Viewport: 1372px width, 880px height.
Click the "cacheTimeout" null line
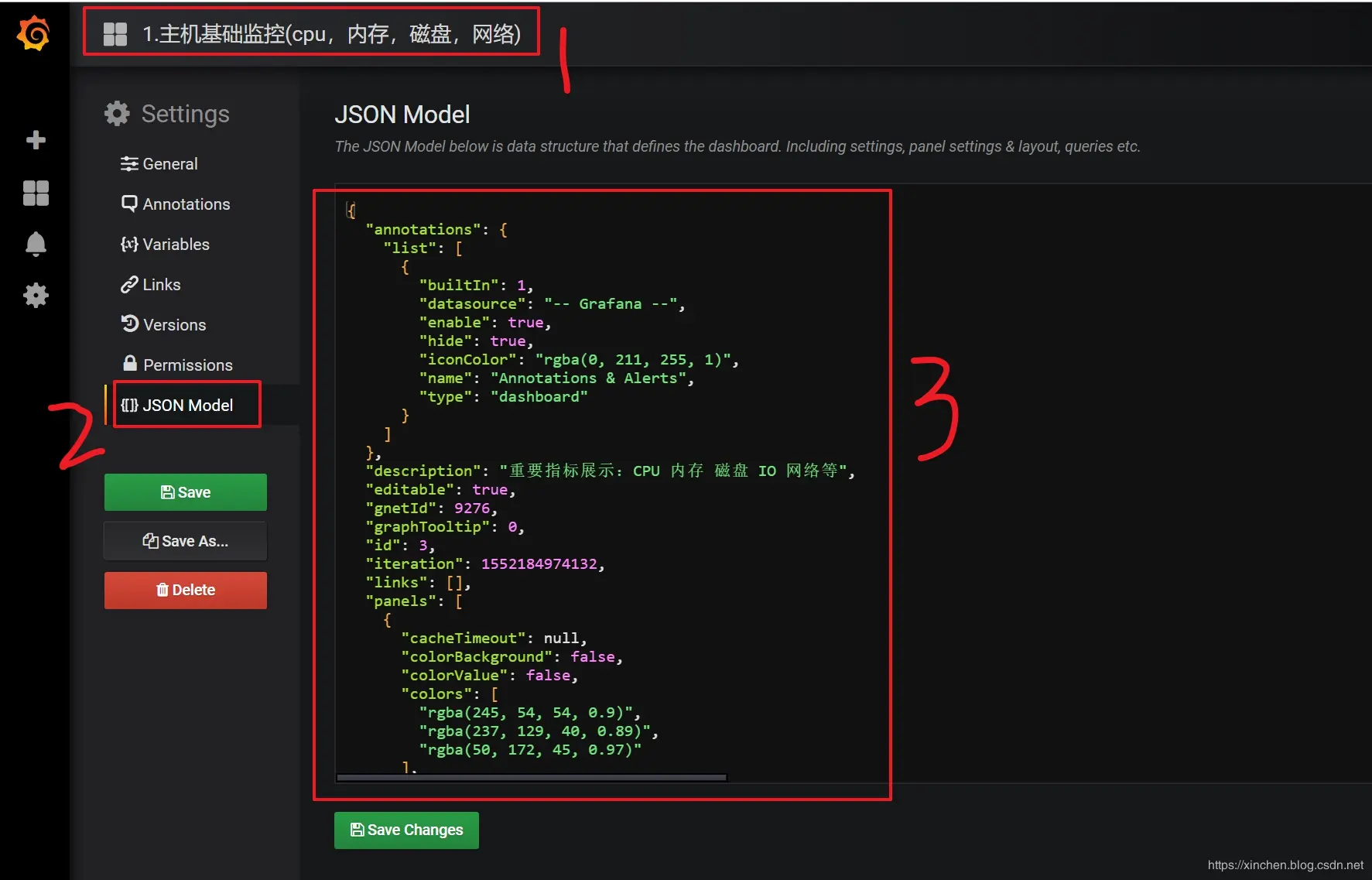(x=494, y=638)
